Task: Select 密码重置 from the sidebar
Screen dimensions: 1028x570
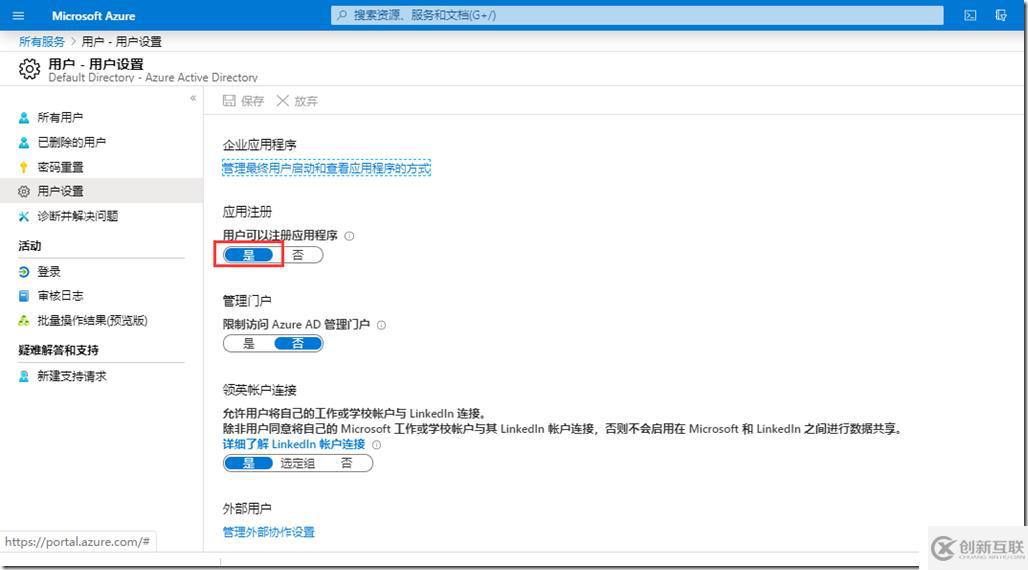Action: tap(60, 167)
